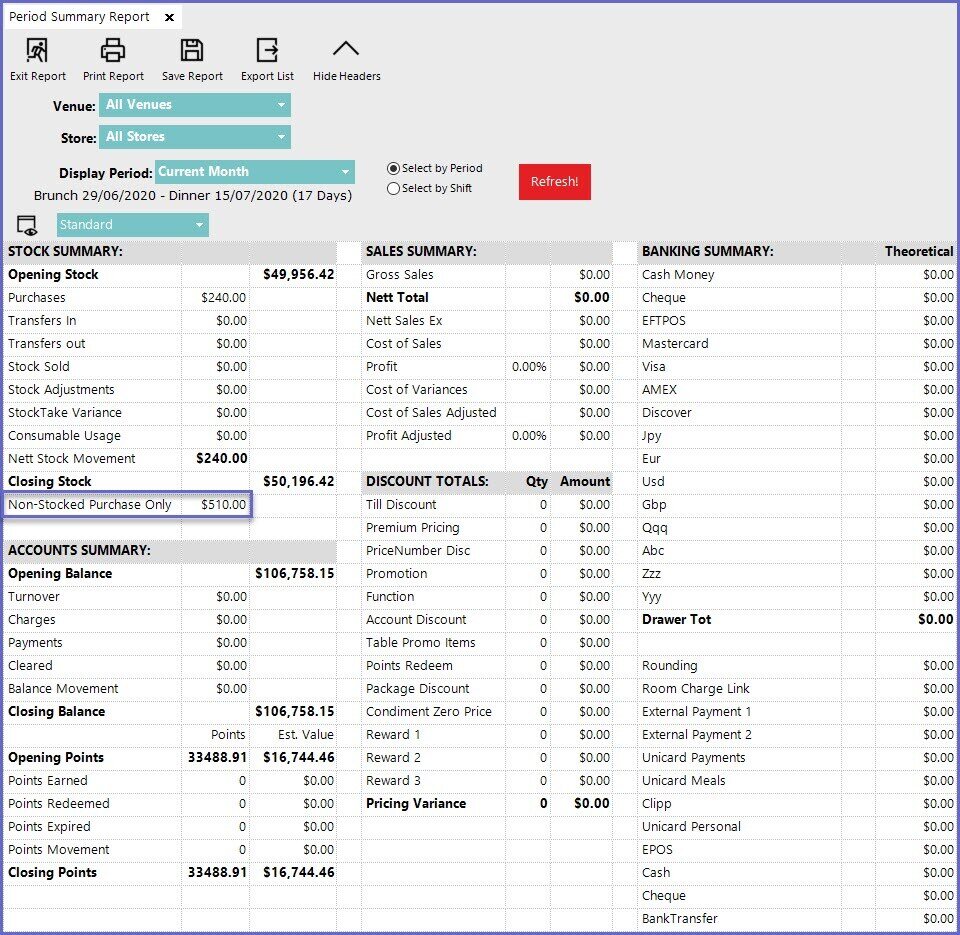Click the Save Report floppy disk icon
Image resolution: width=960 pixels, height=935 pixels.
pos(192,51)
